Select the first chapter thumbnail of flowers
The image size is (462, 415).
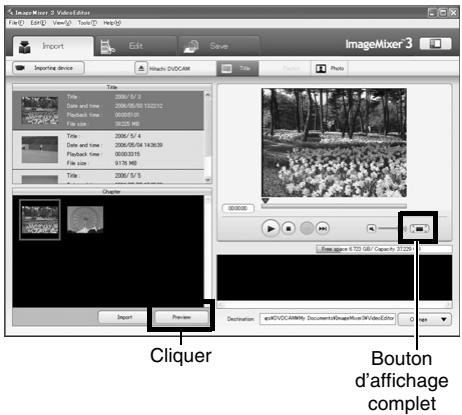tap(40, 220)
